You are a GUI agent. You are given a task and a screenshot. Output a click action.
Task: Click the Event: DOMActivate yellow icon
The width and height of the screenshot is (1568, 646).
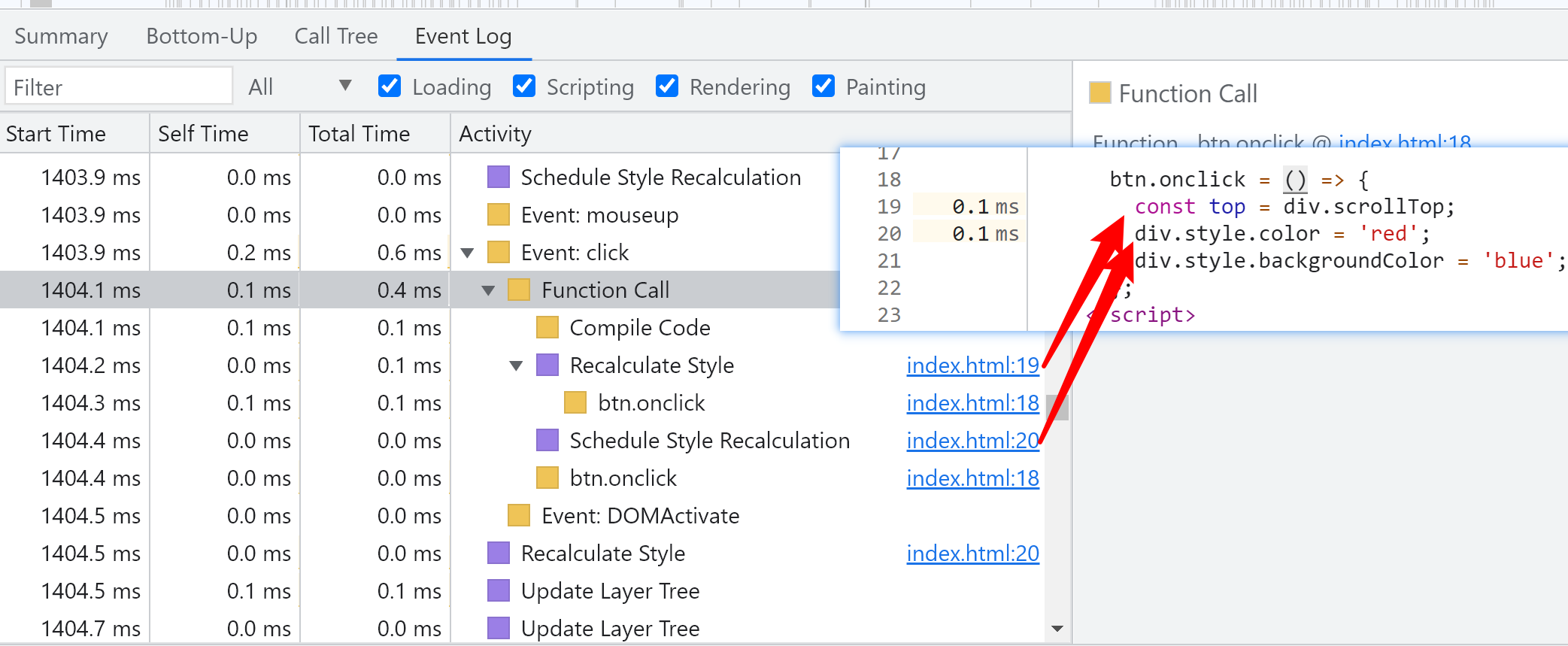coord(519,516)
